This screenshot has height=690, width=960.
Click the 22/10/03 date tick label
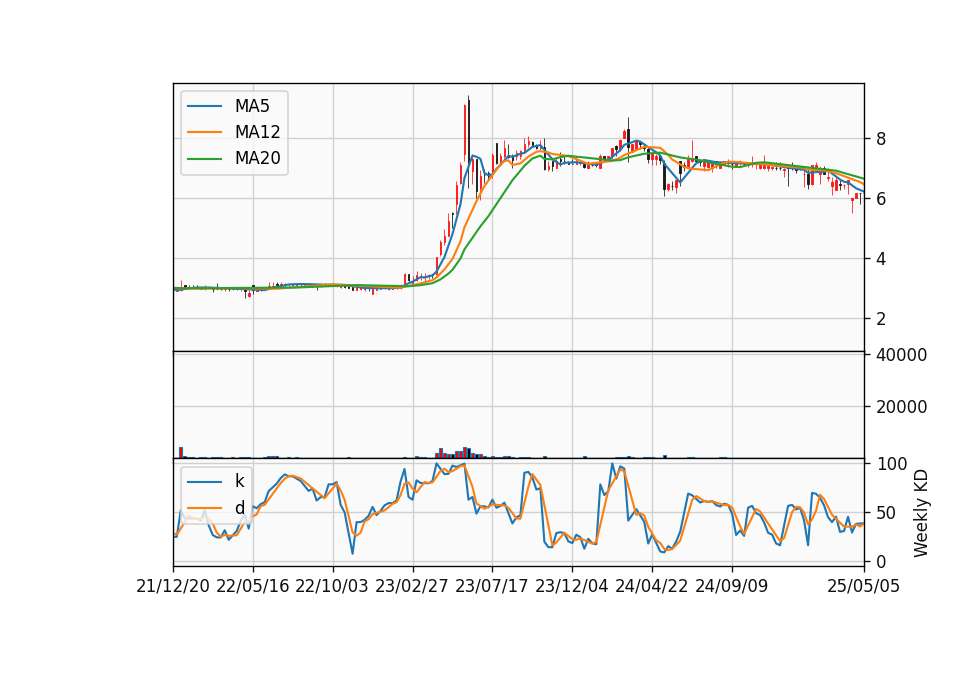tap(332, 586)
